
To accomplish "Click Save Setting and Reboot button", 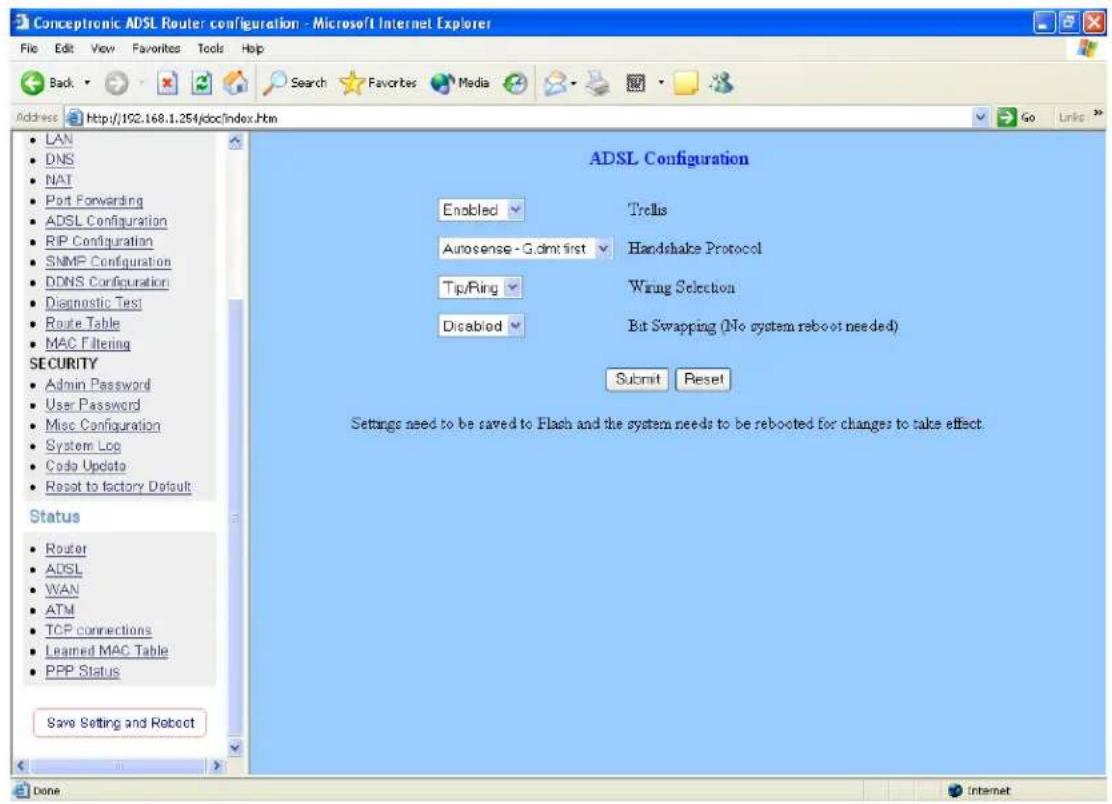I will [x=120, y=723].
